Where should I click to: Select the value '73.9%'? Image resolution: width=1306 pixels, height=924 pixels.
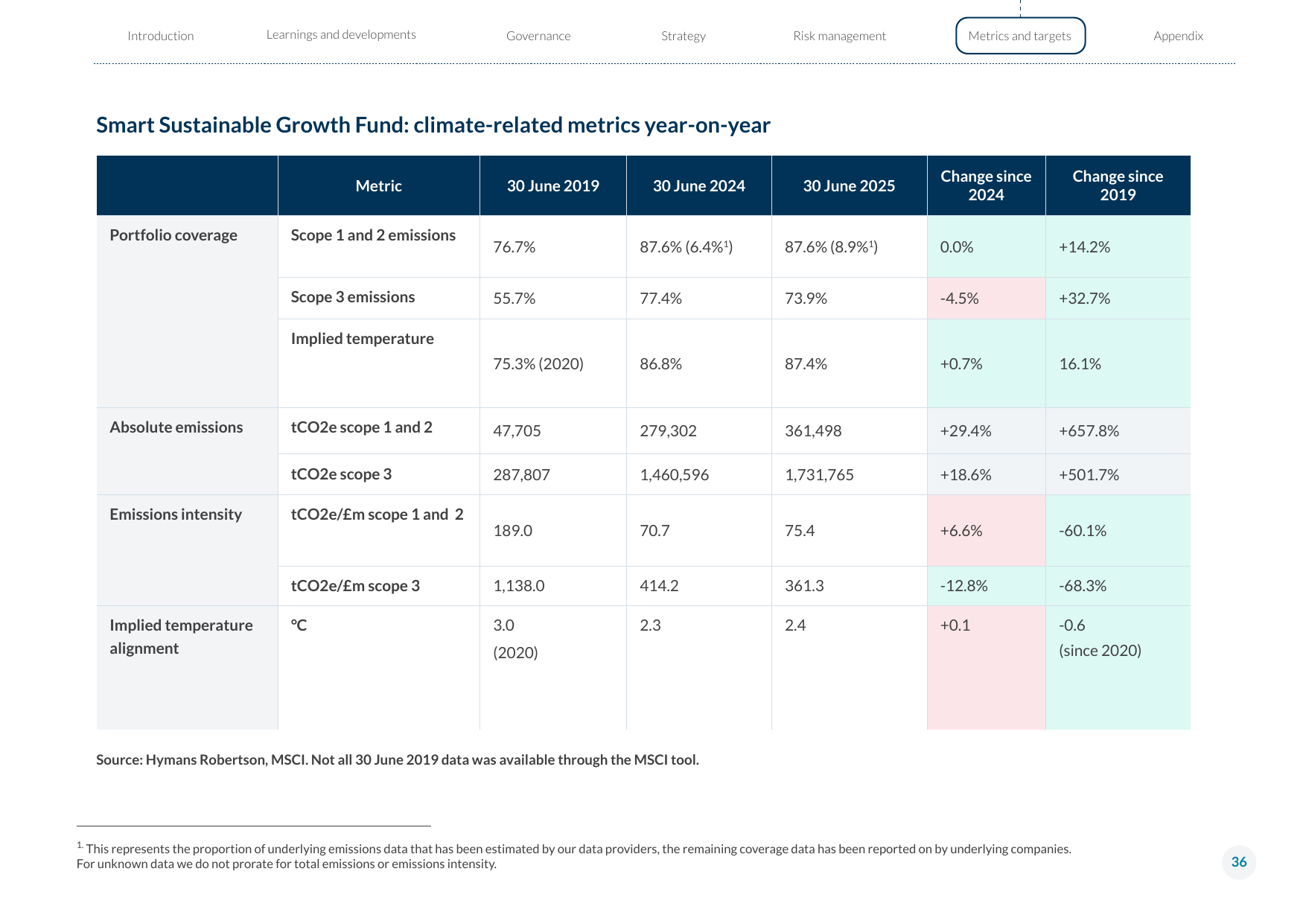click(x=806, y=299)
